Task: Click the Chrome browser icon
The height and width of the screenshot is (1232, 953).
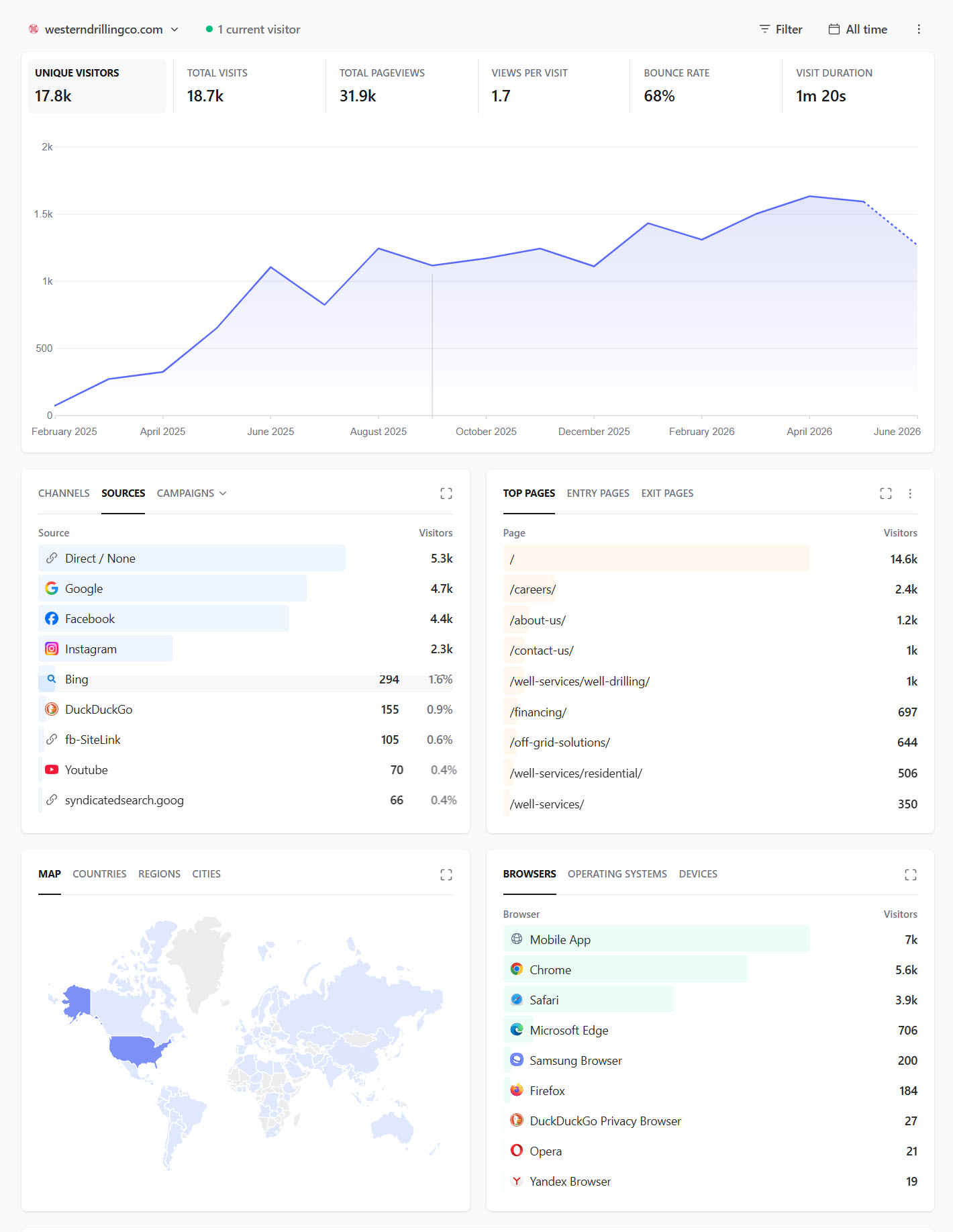Action: (x=517, y=969)
